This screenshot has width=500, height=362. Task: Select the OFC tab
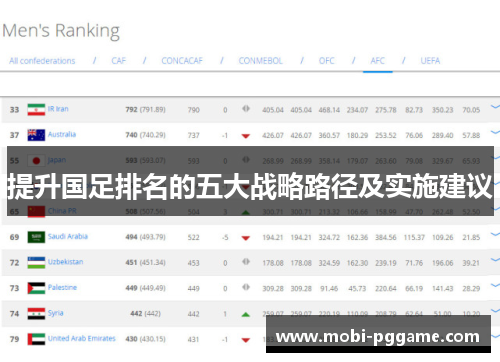pos(326,61)
